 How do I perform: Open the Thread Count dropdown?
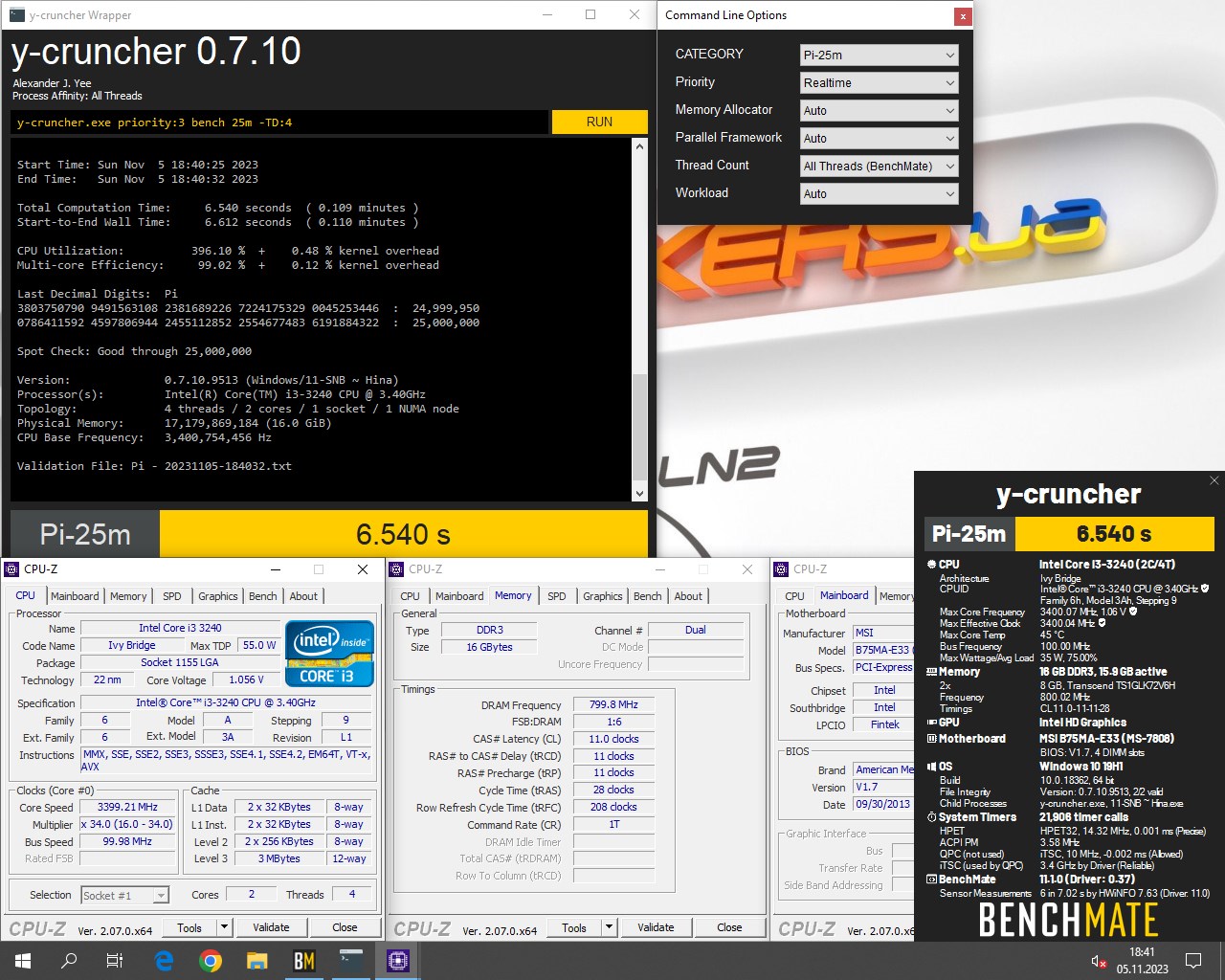(x=879, y=167)
